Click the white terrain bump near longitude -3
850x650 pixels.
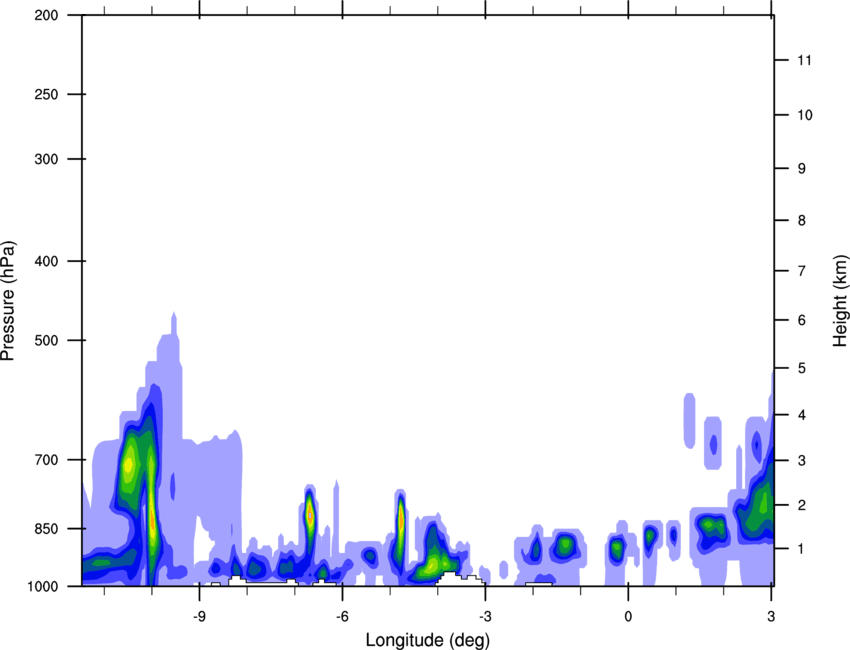(460, 578)
